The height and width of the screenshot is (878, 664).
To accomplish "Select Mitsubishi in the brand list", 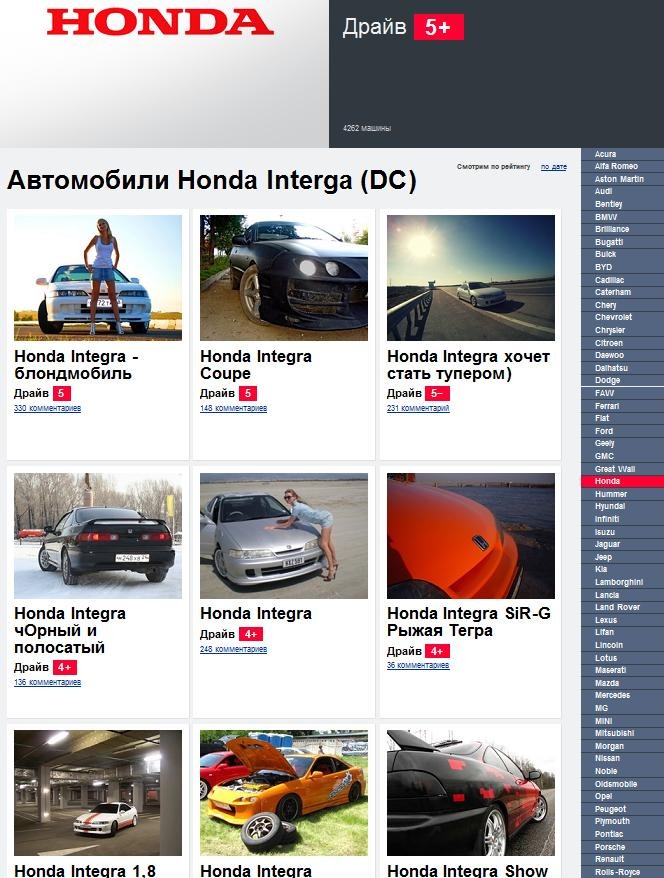I will coord(614,733).
